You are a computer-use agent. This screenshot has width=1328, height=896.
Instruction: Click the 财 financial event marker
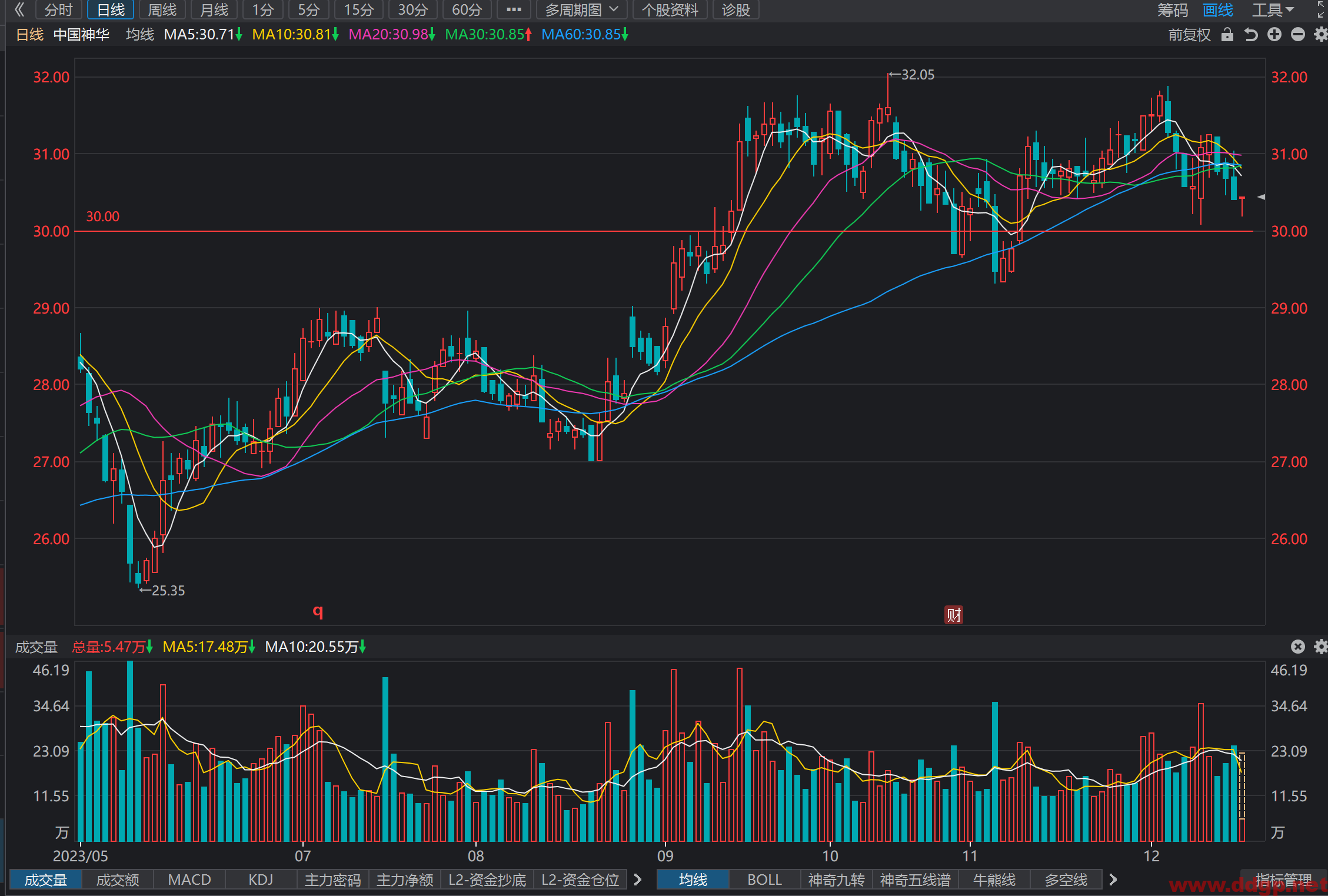[x=954, y=615]
